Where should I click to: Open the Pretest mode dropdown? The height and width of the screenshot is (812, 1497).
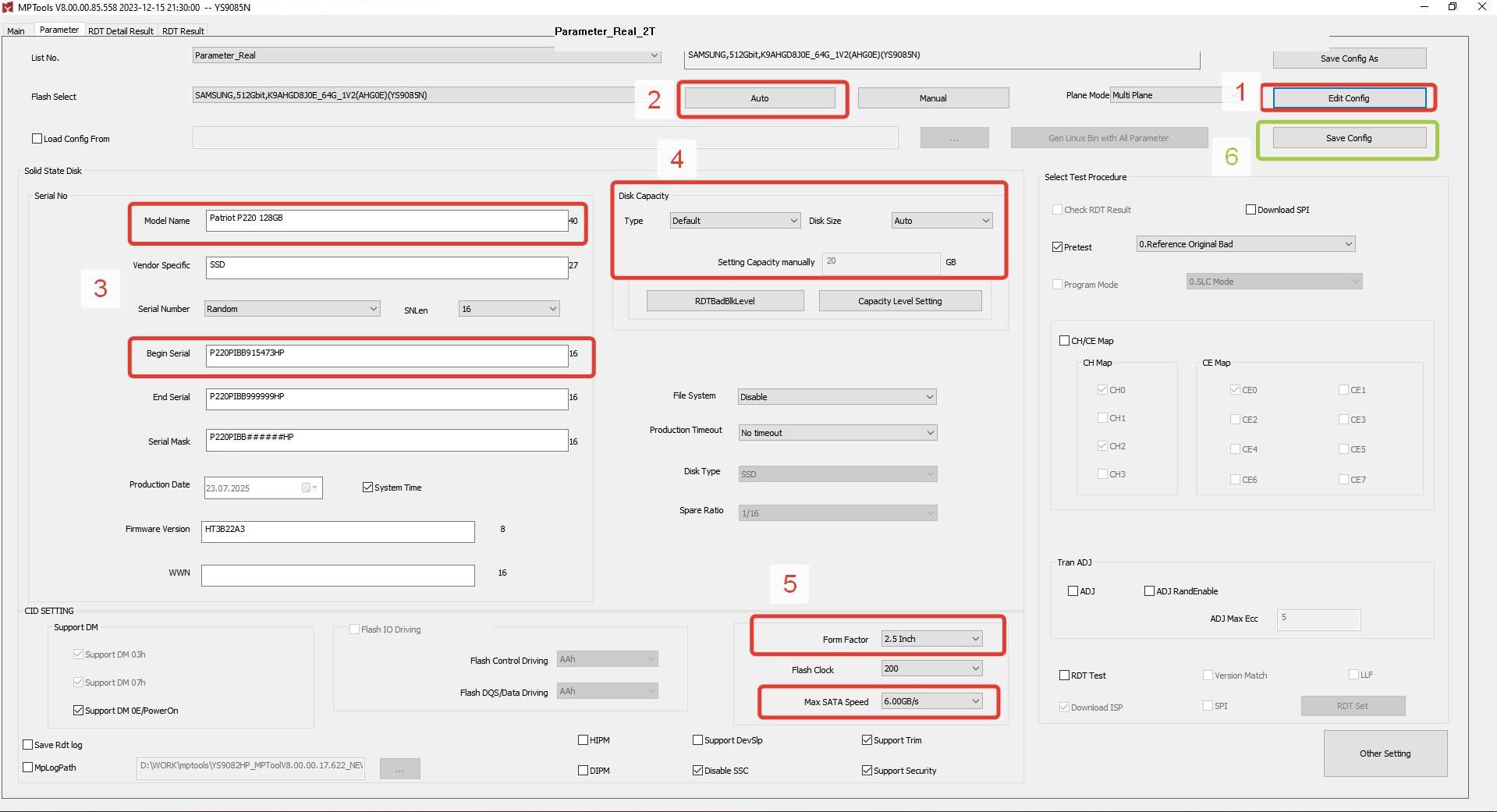pos(1245,244)
